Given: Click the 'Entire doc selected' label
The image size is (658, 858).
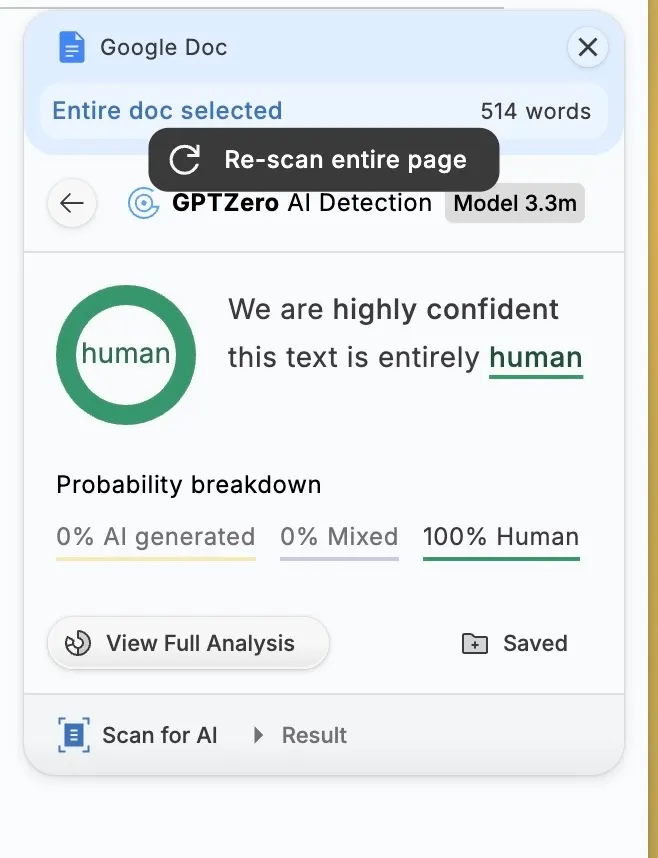Looking at the screenshot, I should click(167, 111).
